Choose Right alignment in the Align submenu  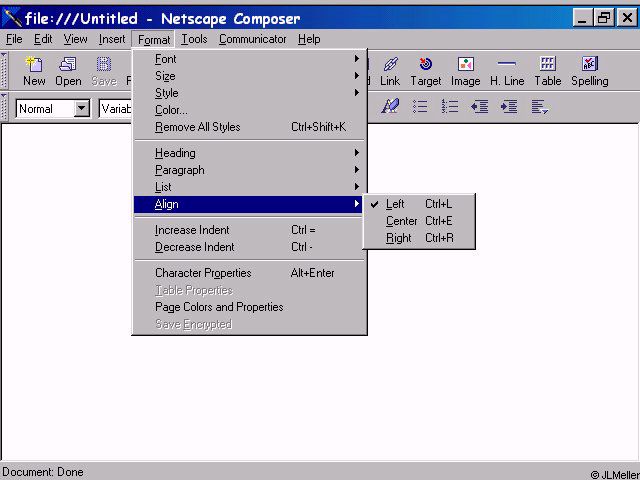click(x=419, y=238)
